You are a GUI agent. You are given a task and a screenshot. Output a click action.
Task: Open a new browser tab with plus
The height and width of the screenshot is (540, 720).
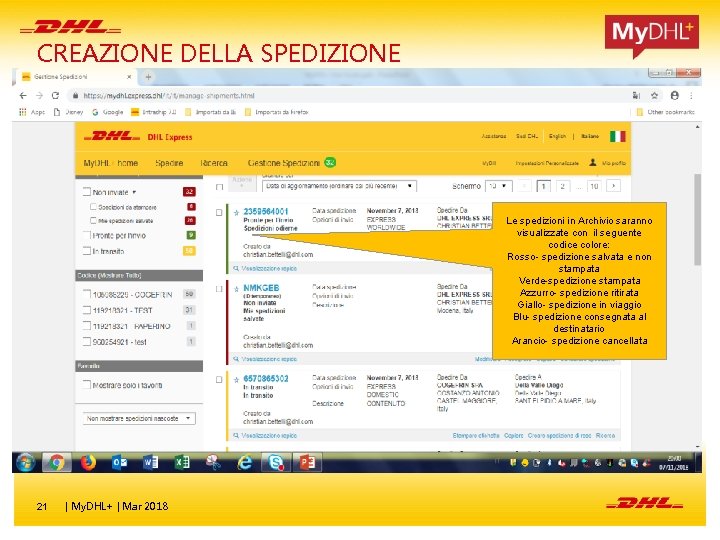148,77
